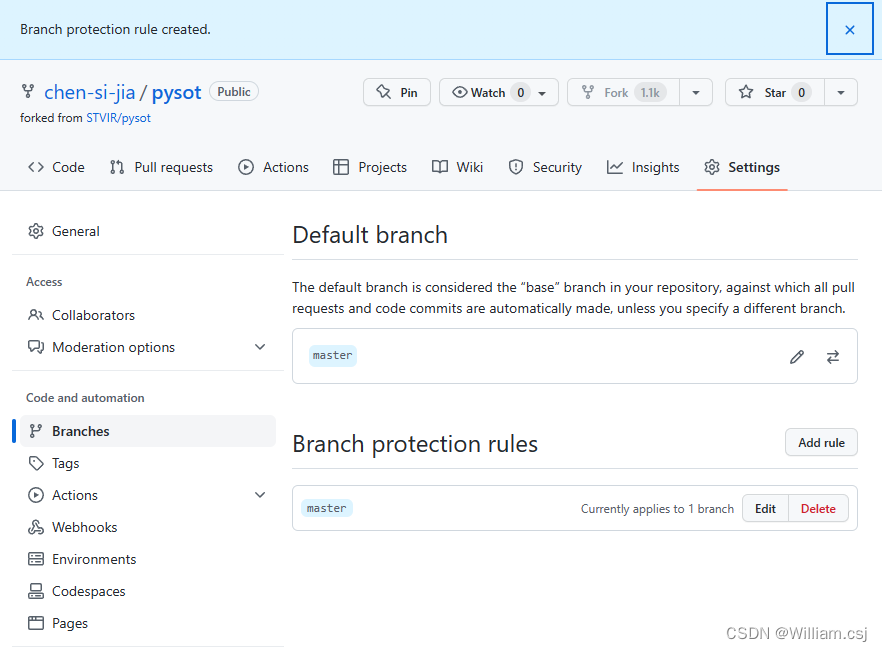
Task: Delete the master branch protection rule
Action: [818, 509]
